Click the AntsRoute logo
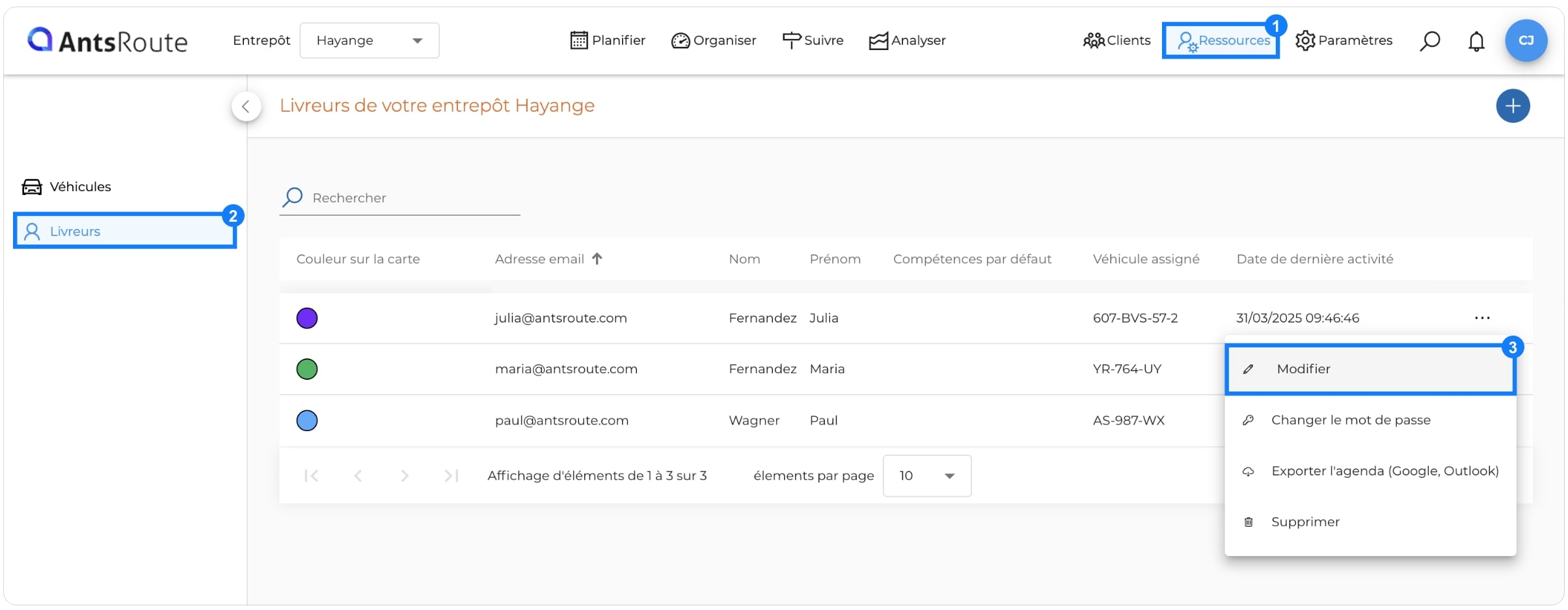 (x=107, y=40)
